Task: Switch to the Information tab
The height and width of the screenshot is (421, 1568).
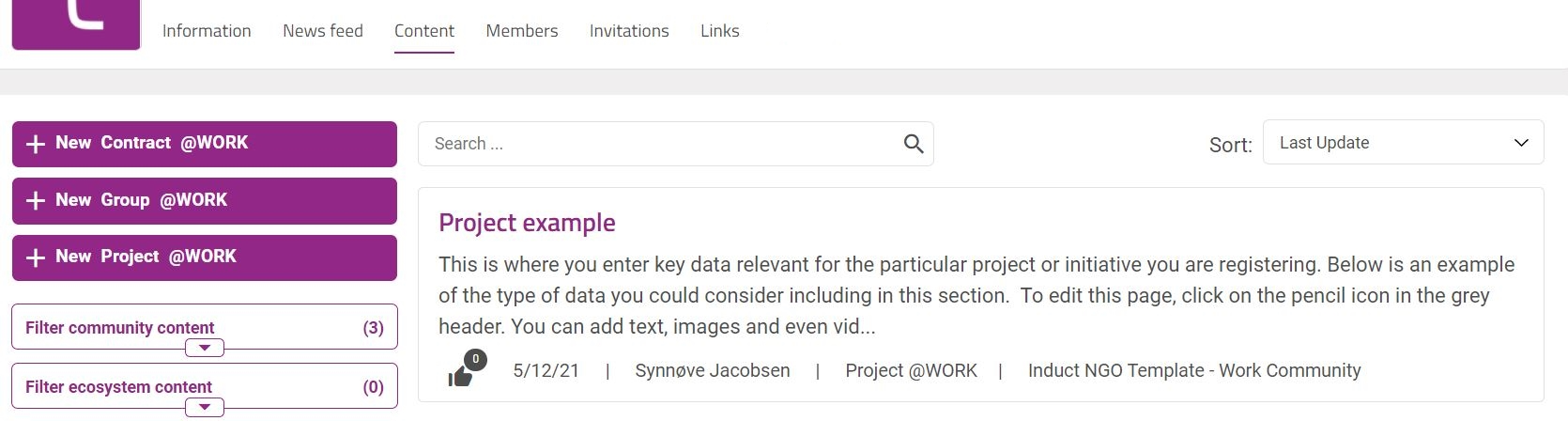Action: point(207,31)
